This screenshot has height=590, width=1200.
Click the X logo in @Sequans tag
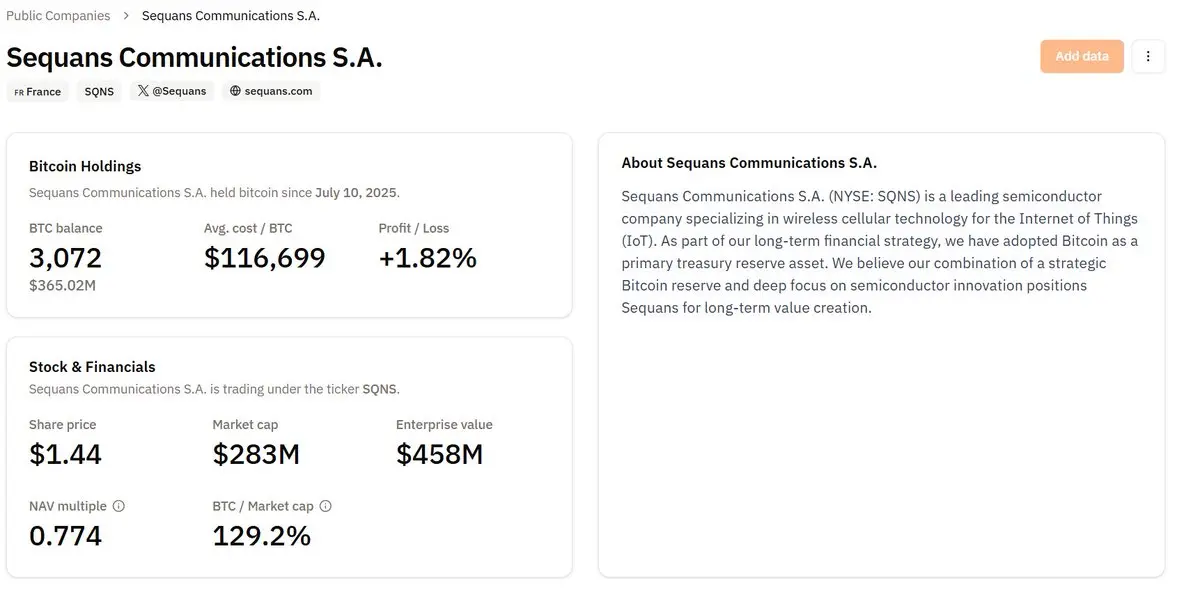click(x=143, y=91)
